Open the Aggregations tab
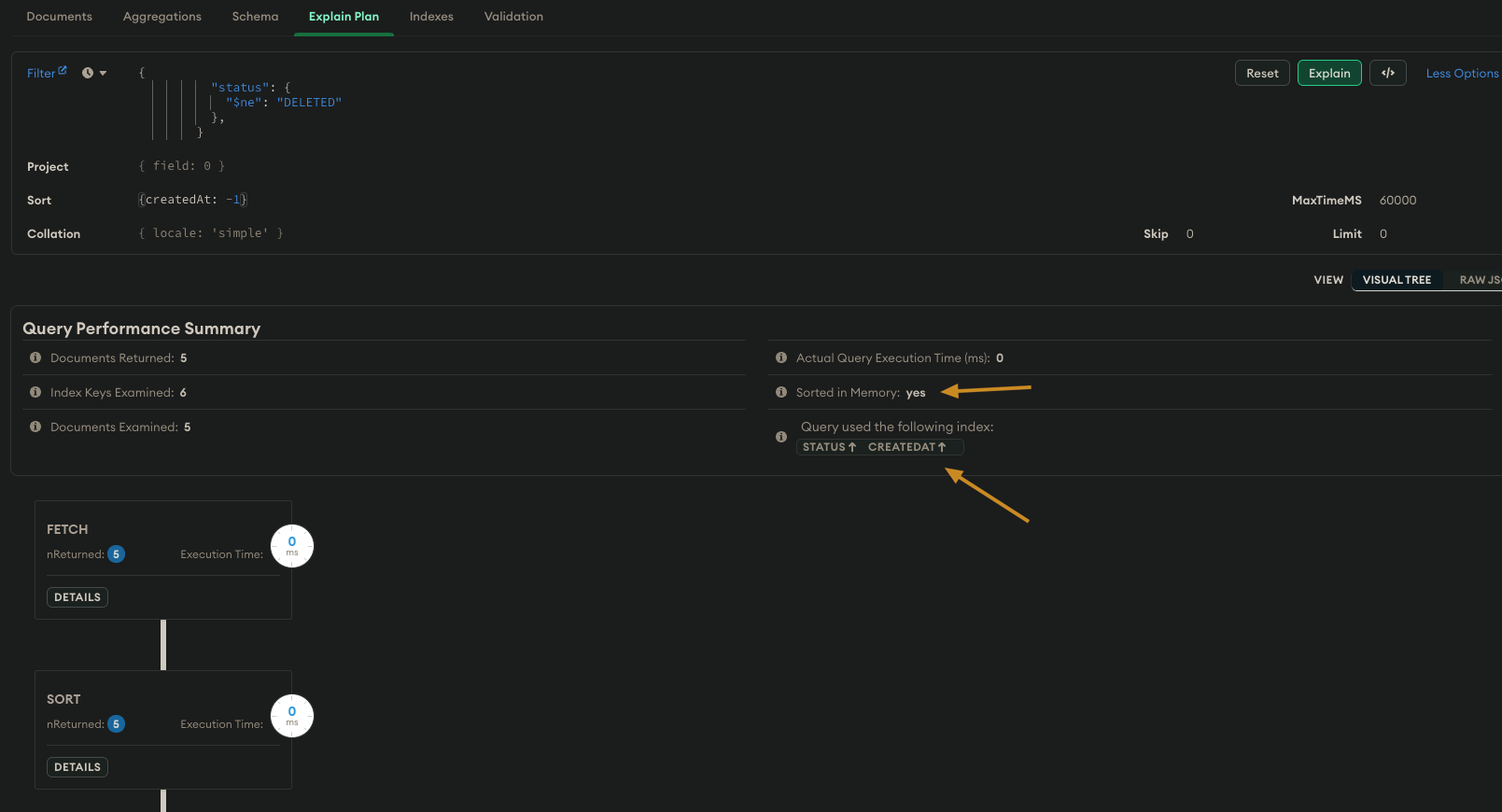 coord(162,17)
